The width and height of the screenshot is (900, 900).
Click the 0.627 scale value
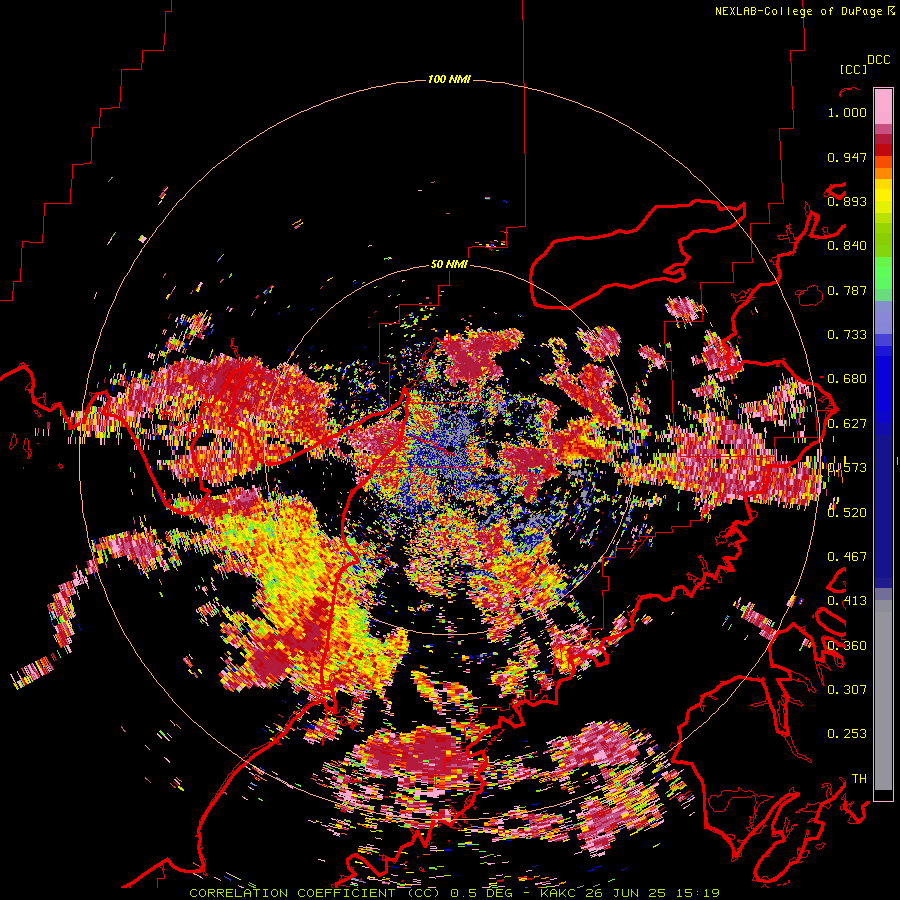(847, 424)
